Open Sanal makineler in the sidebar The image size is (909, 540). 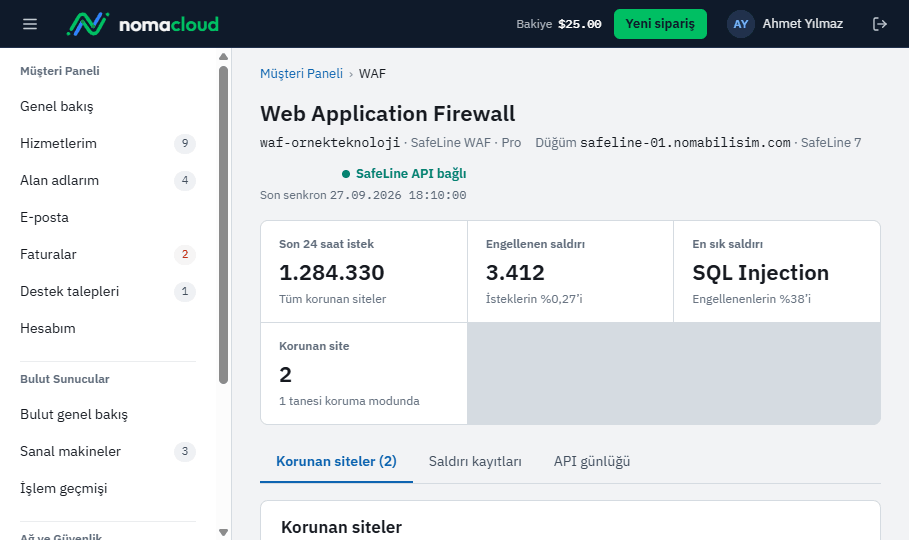click(108, 451)
